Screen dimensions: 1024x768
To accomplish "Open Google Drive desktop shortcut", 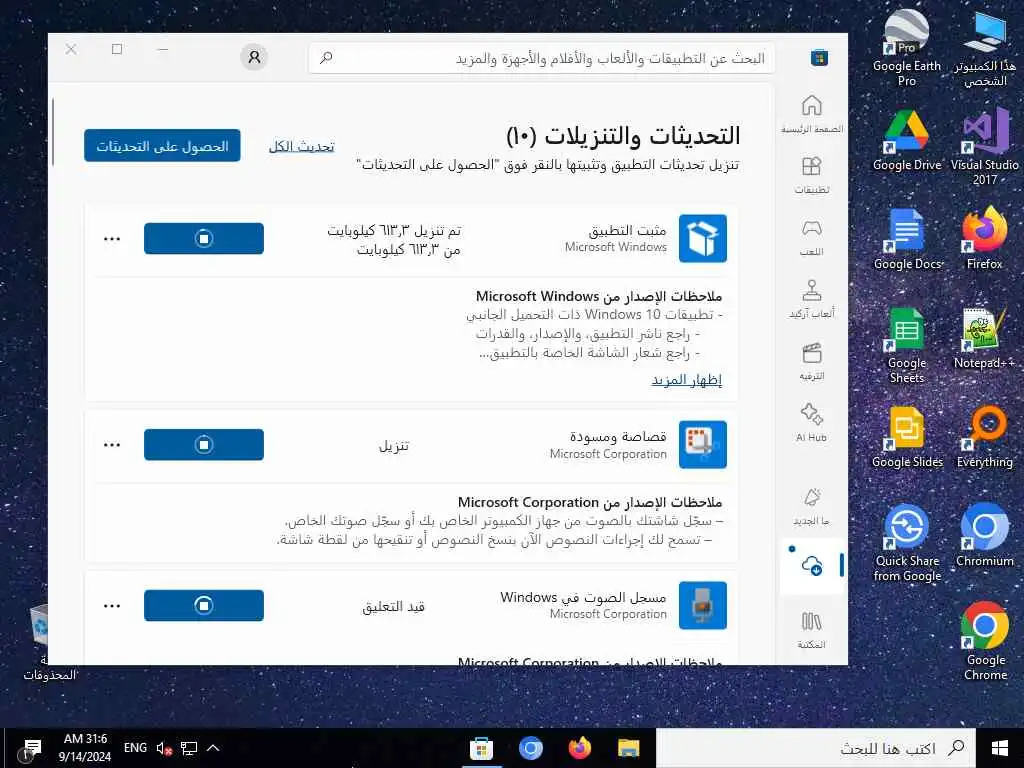I will pos(906,141).
